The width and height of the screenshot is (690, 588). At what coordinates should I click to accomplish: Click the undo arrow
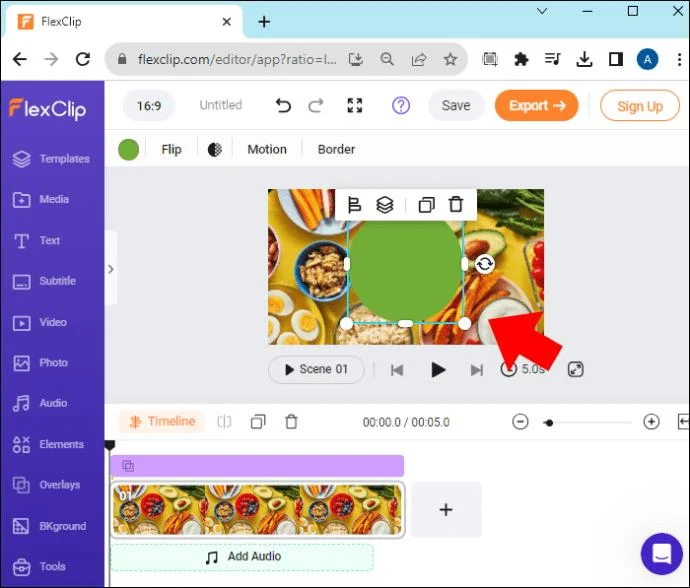click(283, 106)
